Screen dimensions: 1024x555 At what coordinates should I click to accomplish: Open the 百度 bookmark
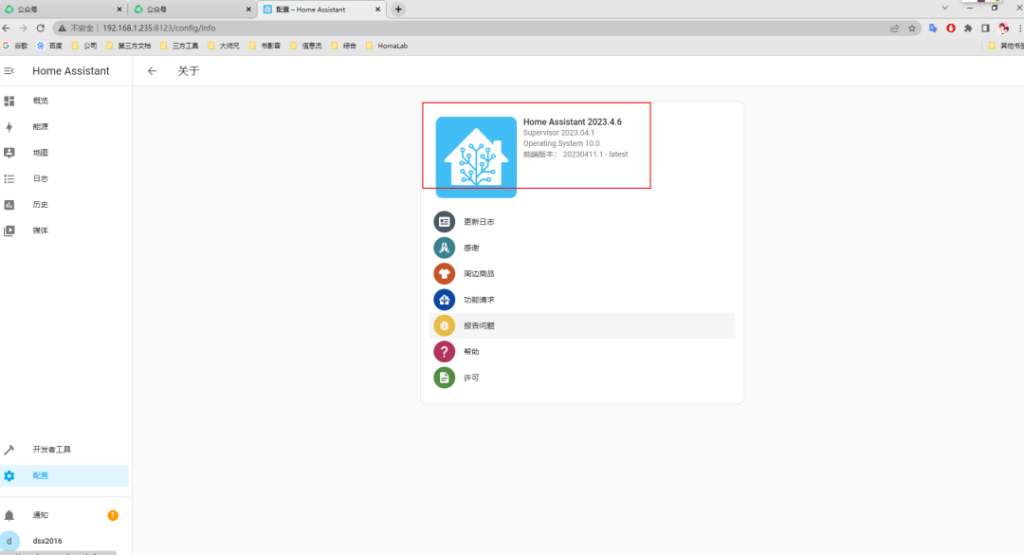pos(50,46)
